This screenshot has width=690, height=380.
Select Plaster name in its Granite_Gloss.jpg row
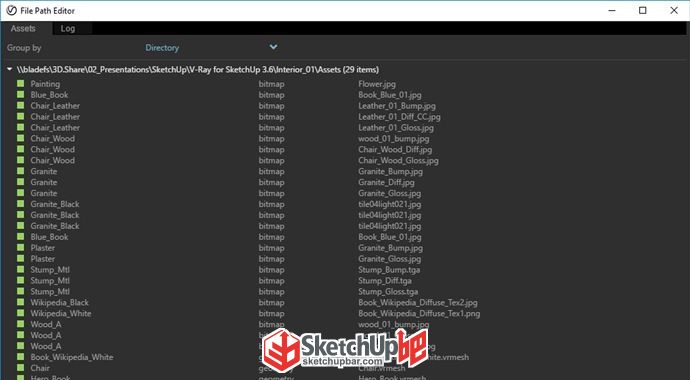43,259
